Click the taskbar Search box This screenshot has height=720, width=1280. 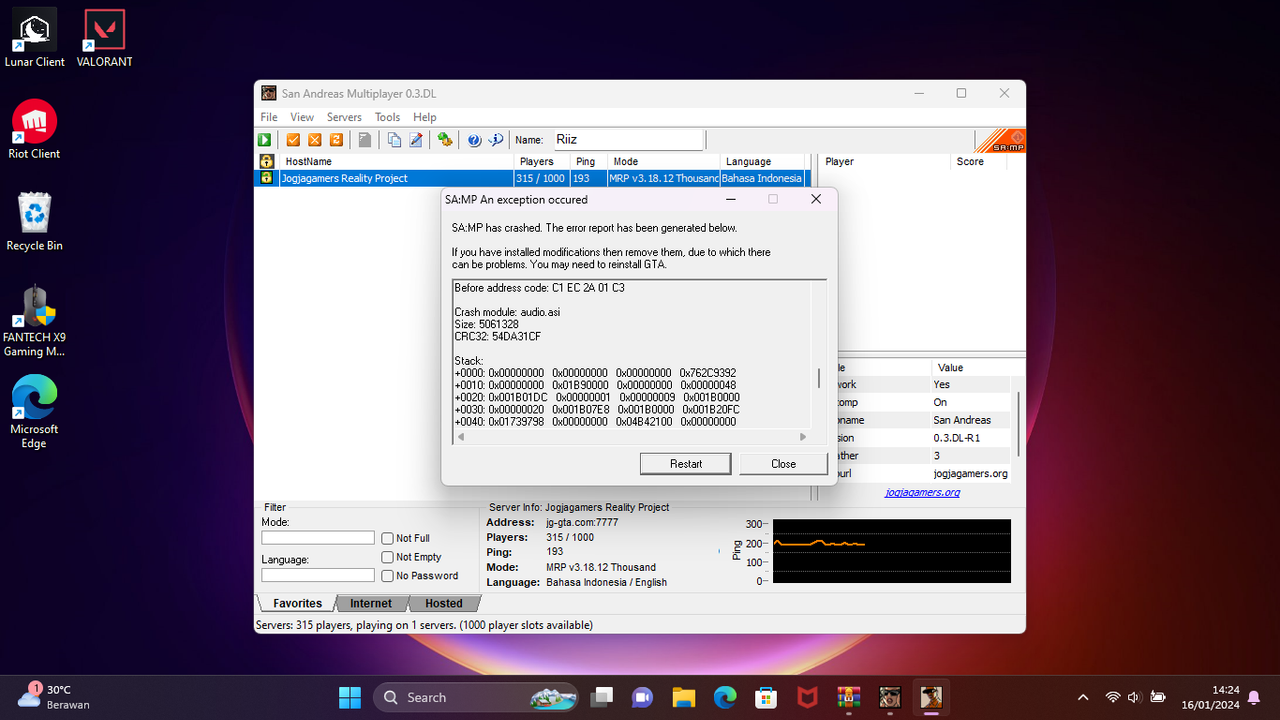[477, 697]
